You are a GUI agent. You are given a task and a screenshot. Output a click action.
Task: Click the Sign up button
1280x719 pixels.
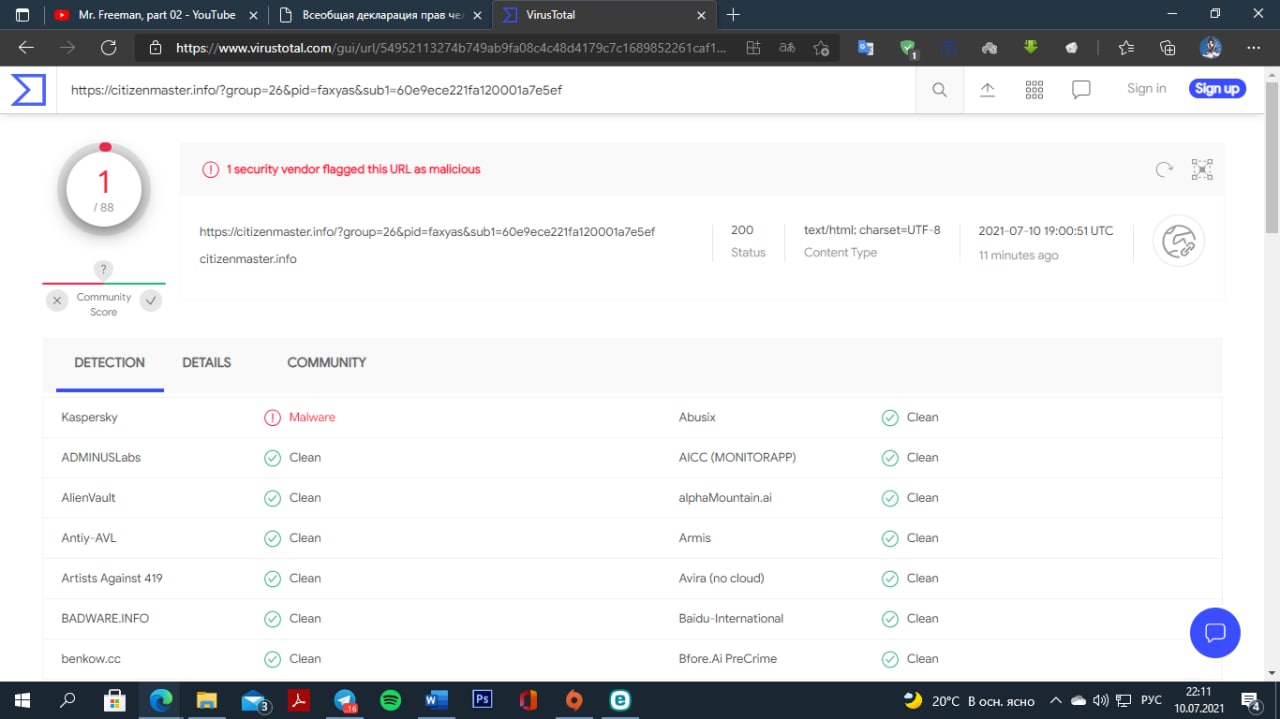(x=1217, y=88)
